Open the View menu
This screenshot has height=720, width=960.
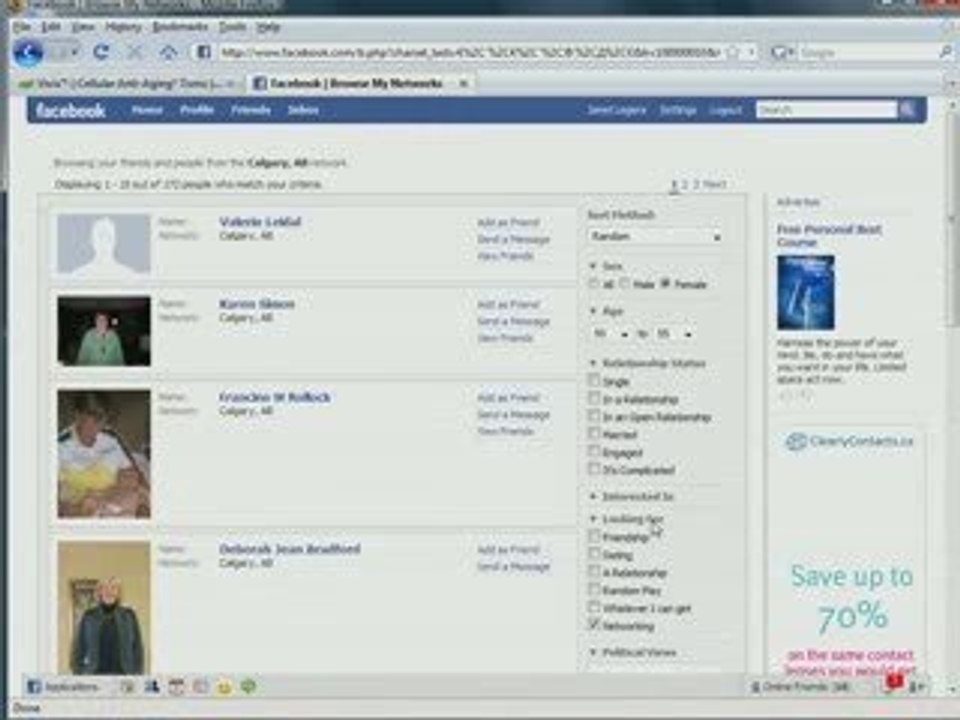click(83, 27)
